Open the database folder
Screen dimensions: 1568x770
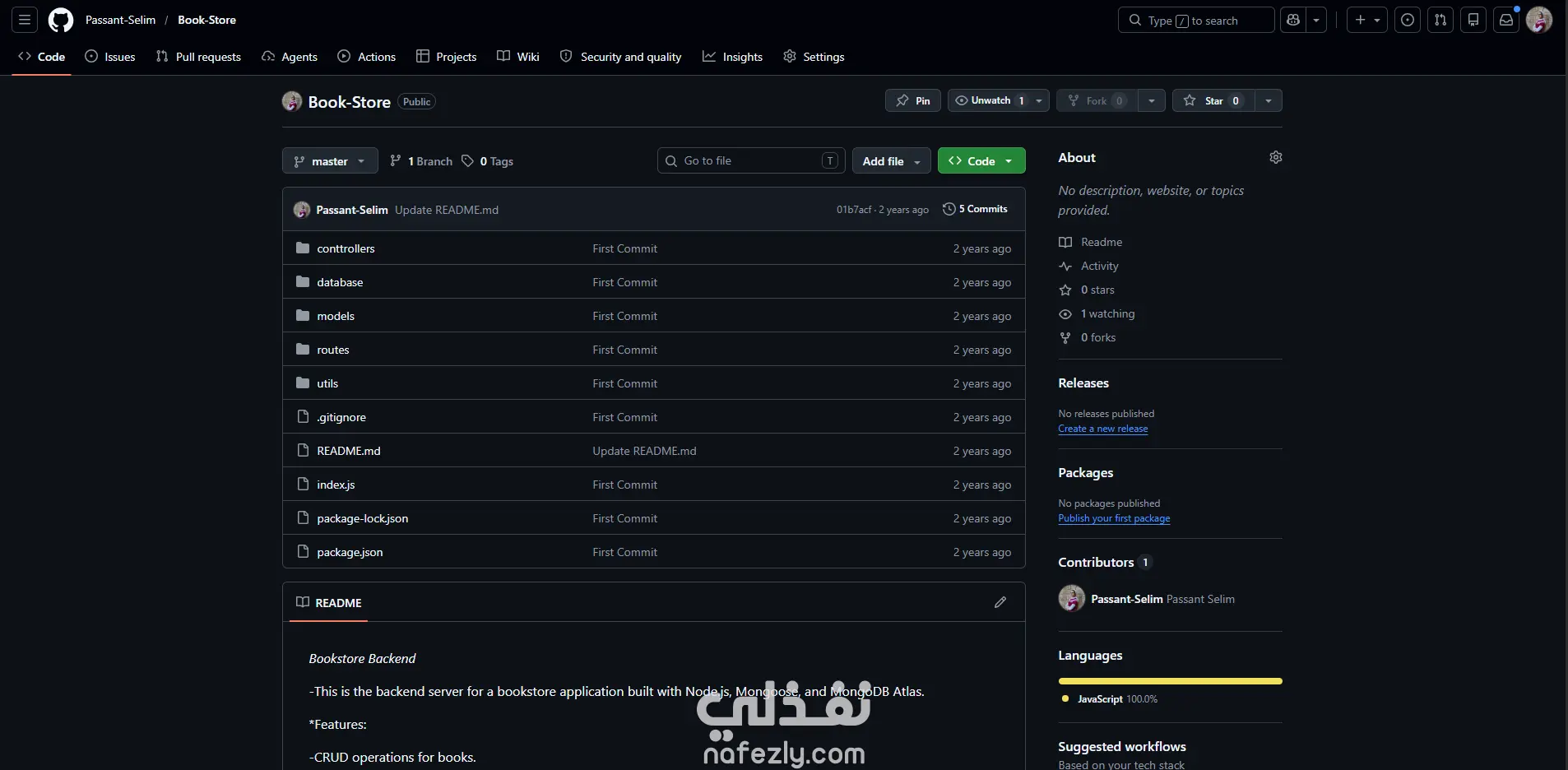[340, 282]
